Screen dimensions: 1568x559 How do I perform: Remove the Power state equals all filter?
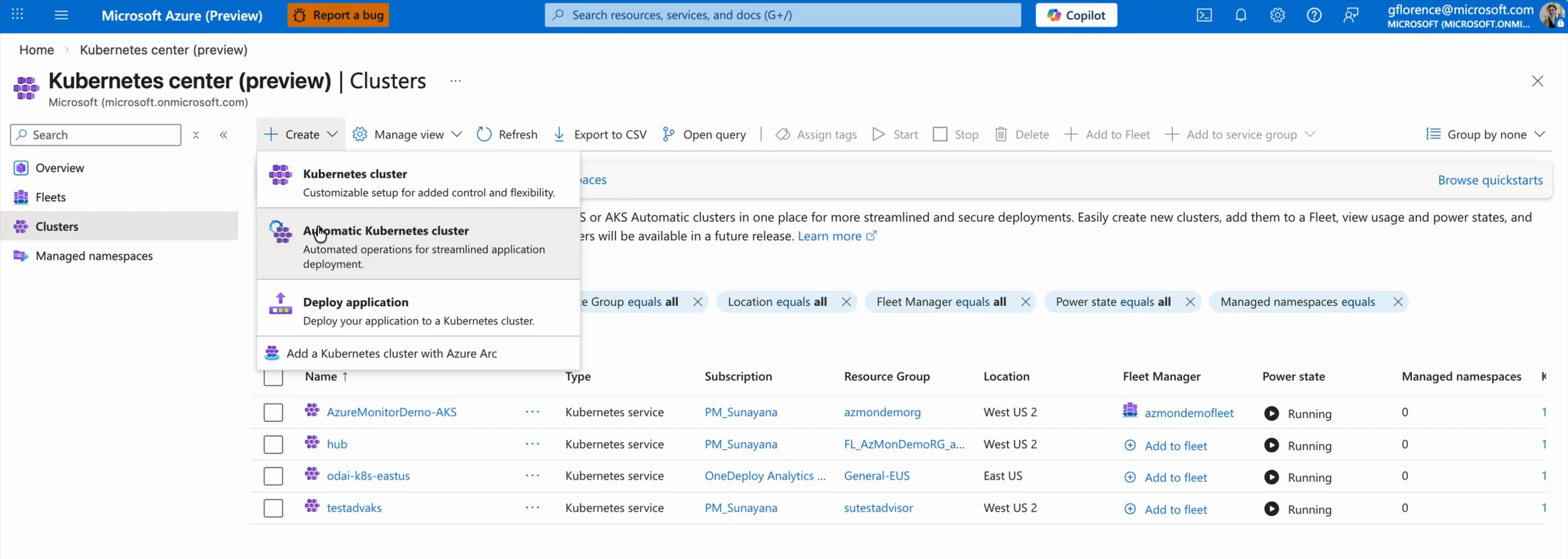click(1190, 302)
